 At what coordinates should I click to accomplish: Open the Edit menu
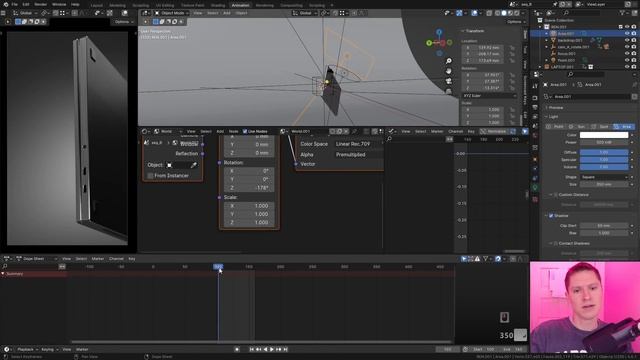(26, 4)
